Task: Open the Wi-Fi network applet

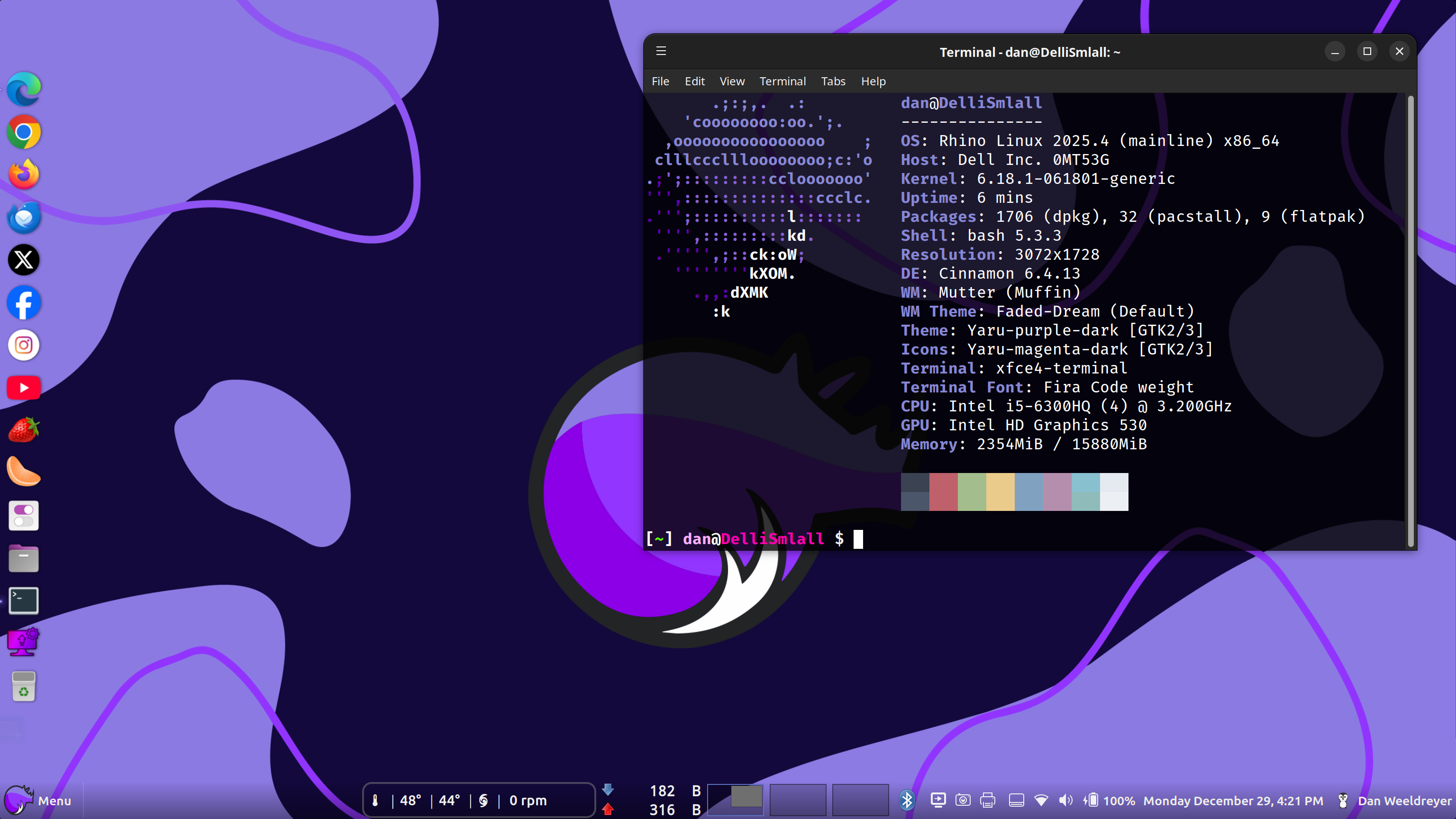Action: pyautogui.click(x=1040, y=801)
